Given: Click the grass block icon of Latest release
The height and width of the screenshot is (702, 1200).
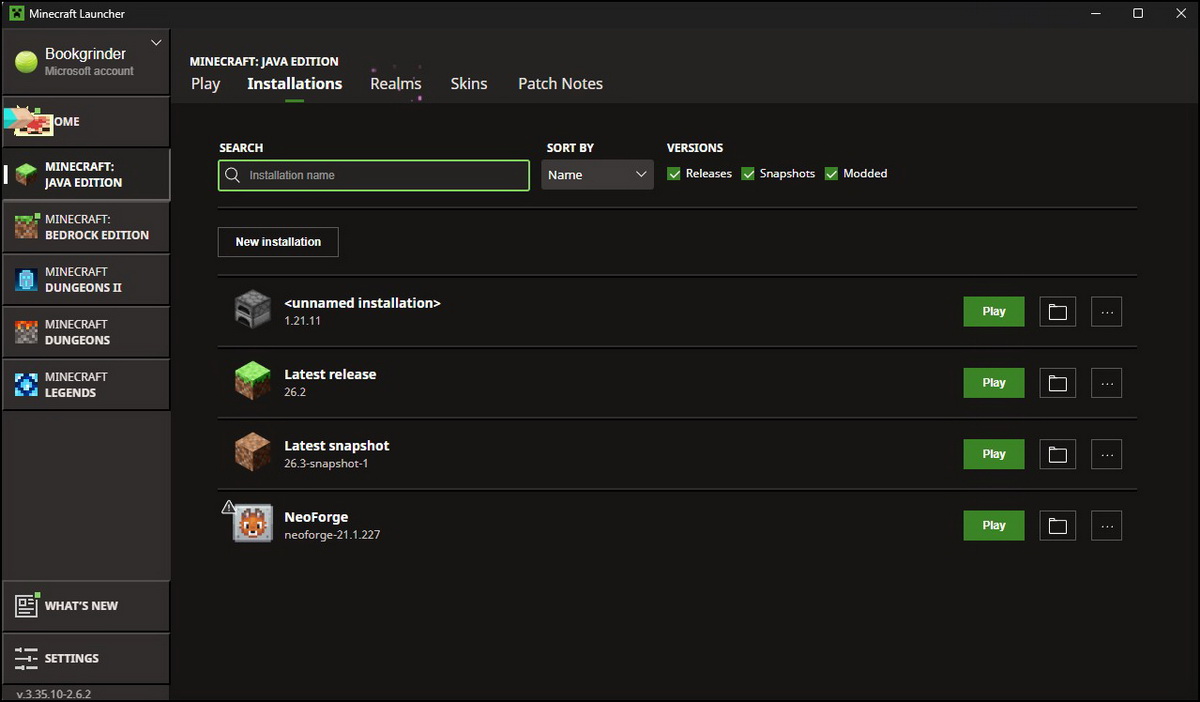Looking at the screenshot, I should coord(252,382).
